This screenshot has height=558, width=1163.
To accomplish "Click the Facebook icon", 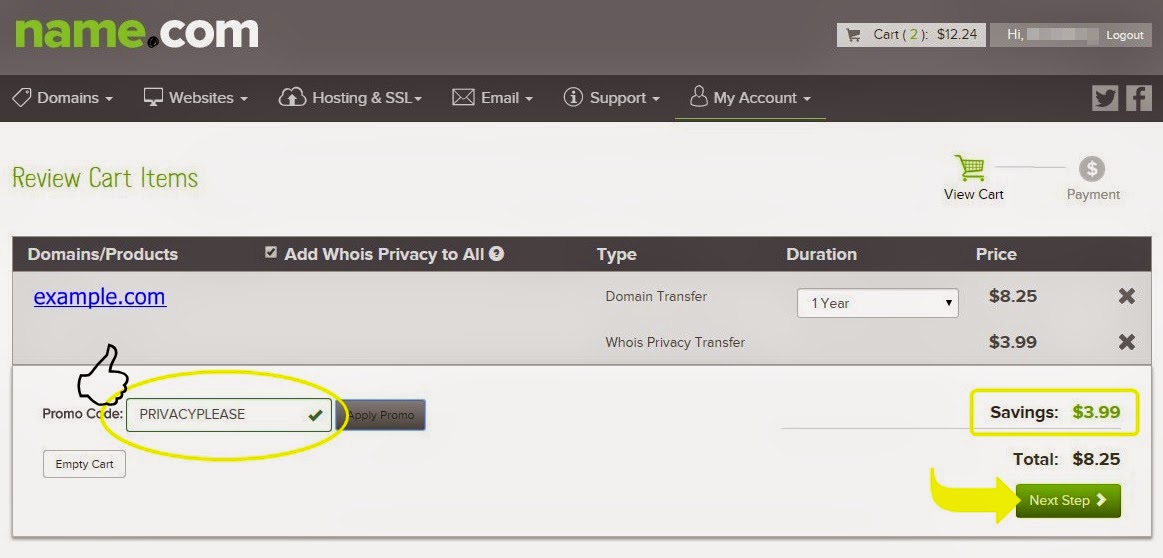I will click(x=1138, y=98).
